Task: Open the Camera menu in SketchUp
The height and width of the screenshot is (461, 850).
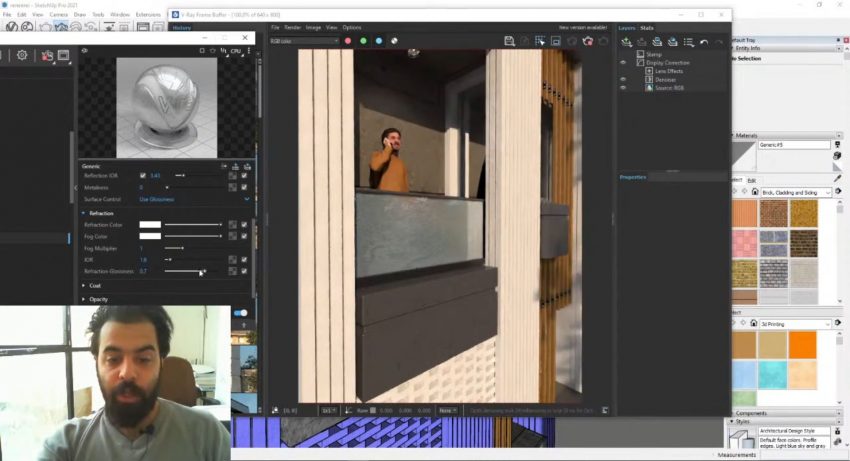Action: tap(59, 15)
